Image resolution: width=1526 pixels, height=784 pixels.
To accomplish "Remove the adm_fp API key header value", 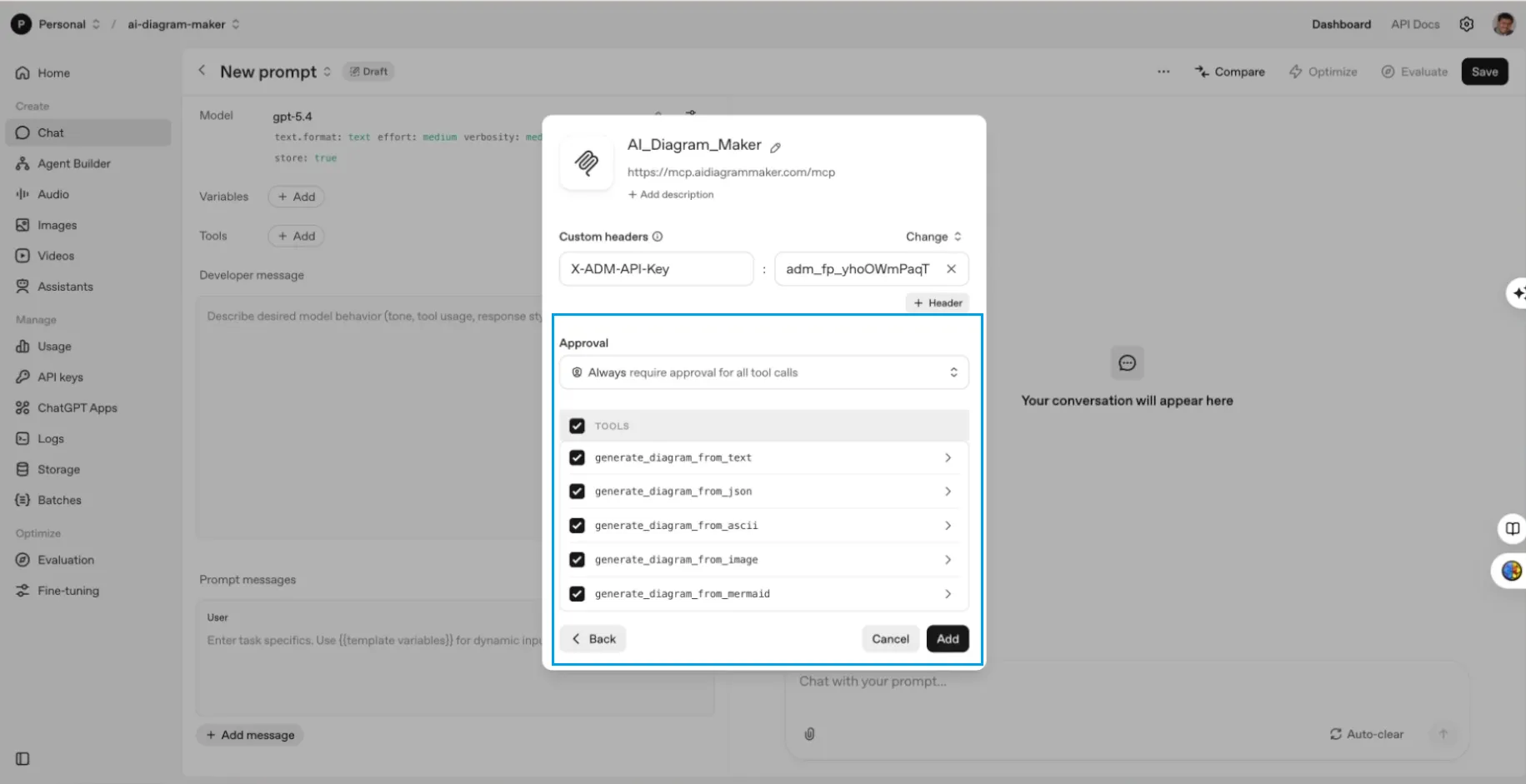I will point(951,268).
